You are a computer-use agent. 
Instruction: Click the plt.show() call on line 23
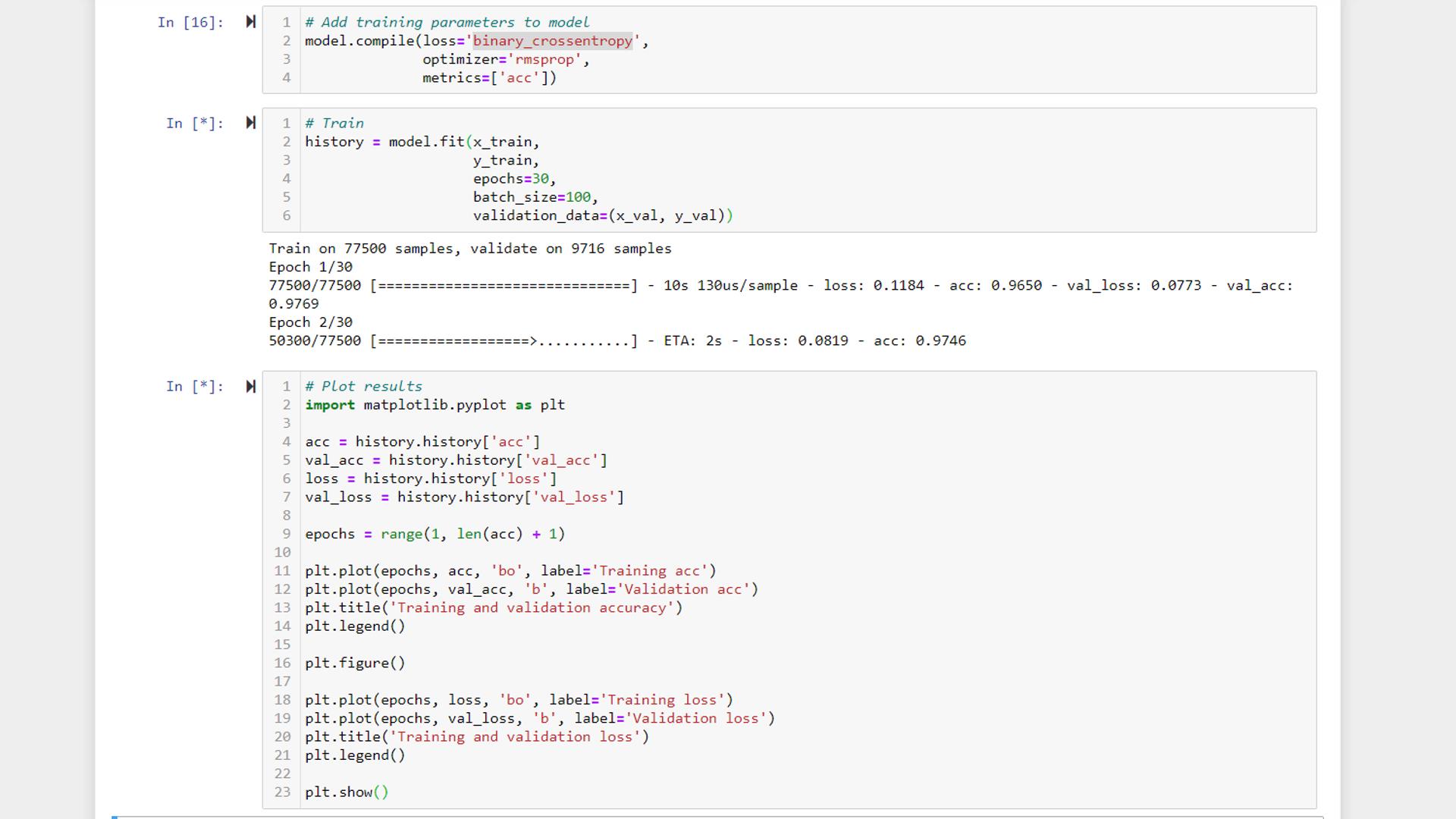[x=347, y=792]
